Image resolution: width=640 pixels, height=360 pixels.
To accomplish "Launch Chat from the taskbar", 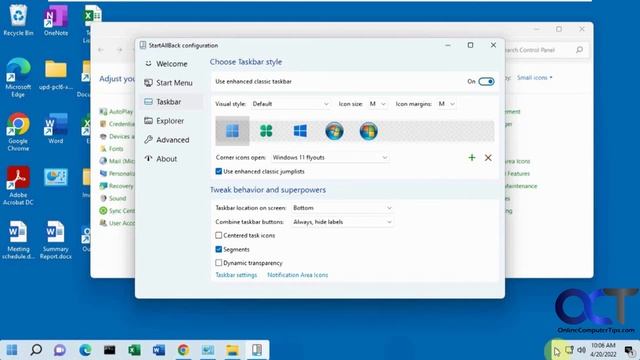I will (60, 350).
